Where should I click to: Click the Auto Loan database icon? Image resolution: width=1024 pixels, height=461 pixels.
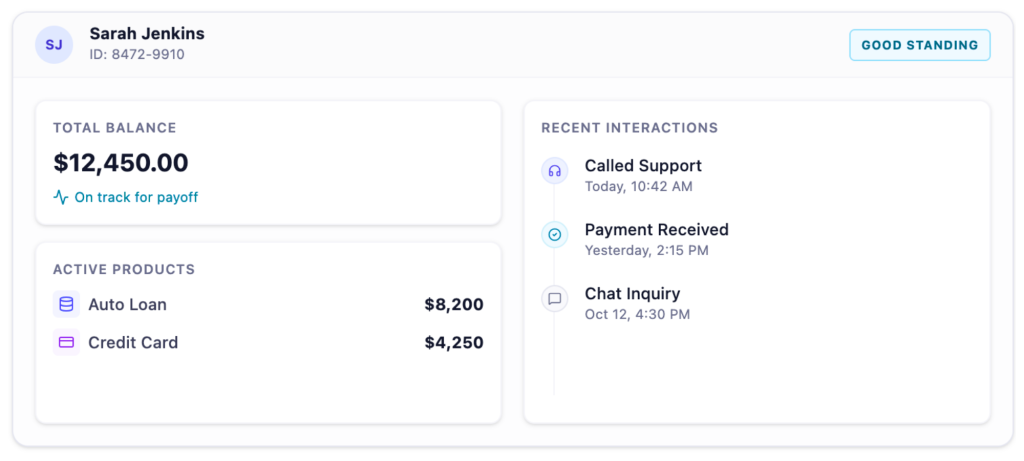(66, 305)
